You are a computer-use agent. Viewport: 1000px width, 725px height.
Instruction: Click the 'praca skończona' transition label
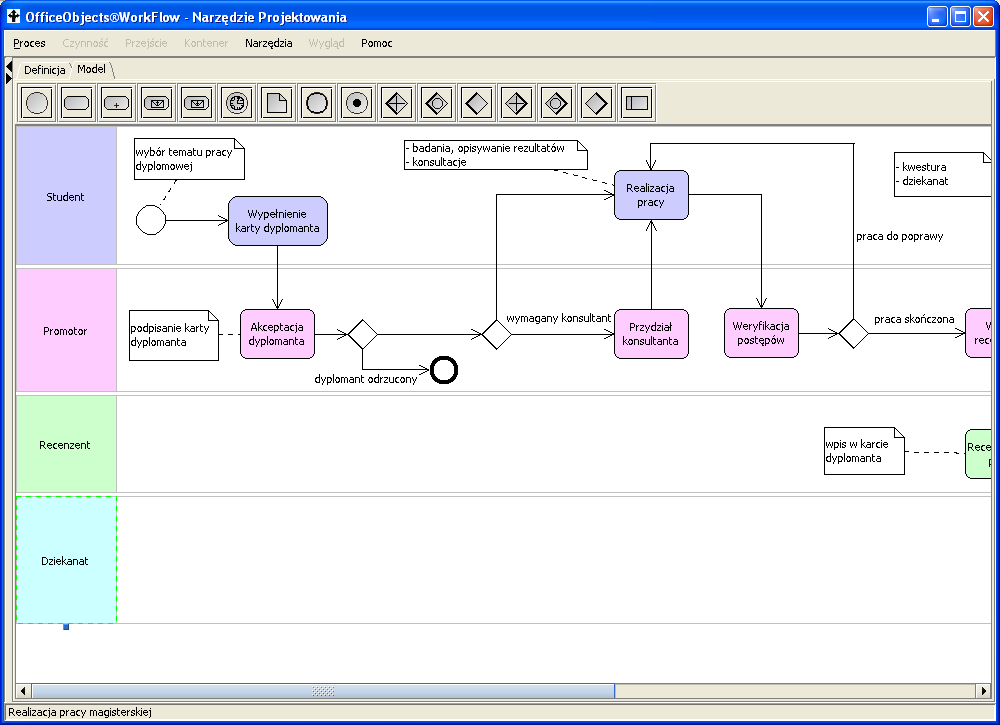coord(914,319)
